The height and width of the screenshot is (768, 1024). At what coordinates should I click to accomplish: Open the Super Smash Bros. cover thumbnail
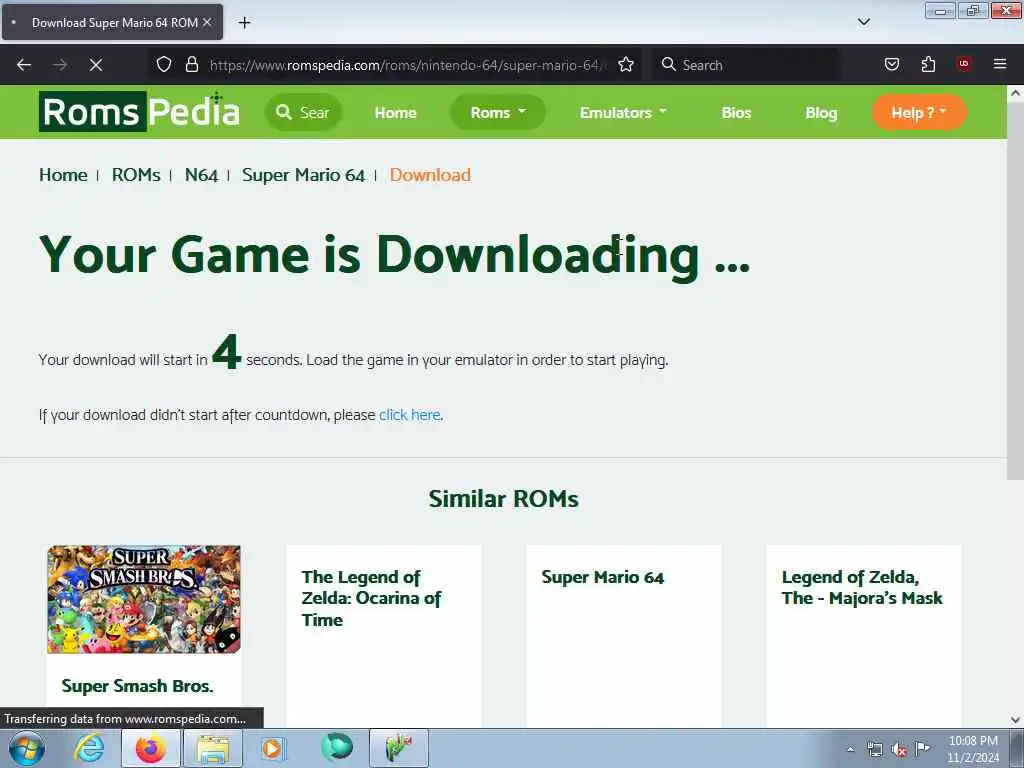144,600
